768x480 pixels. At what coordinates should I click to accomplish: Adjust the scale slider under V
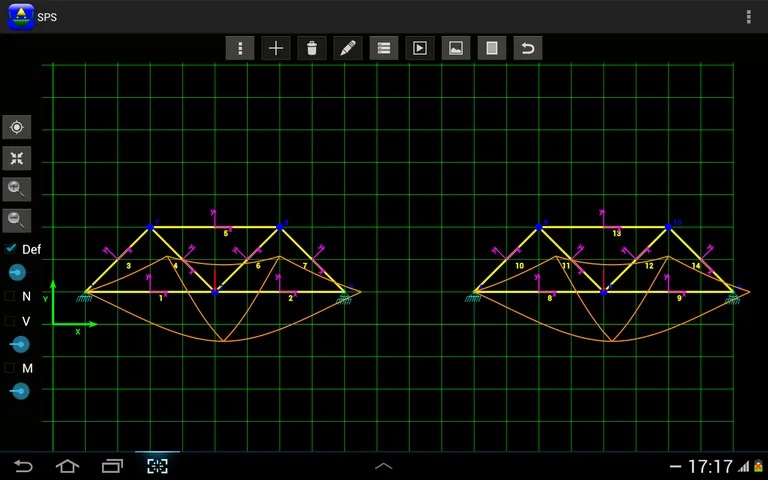20,345
